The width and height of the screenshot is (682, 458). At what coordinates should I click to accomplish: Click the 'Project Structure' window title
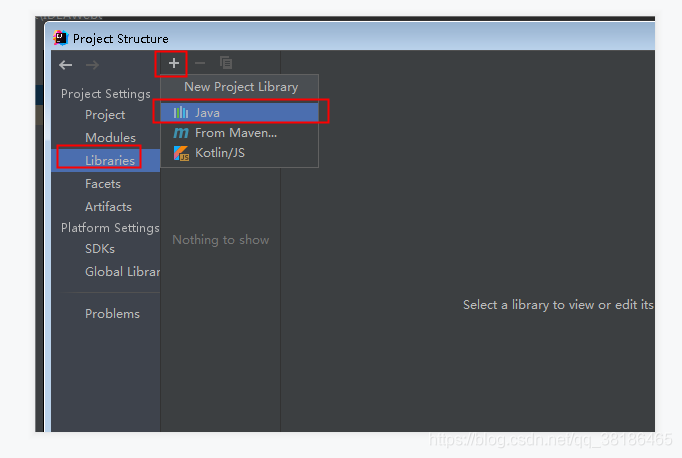(x=120, y=39)
